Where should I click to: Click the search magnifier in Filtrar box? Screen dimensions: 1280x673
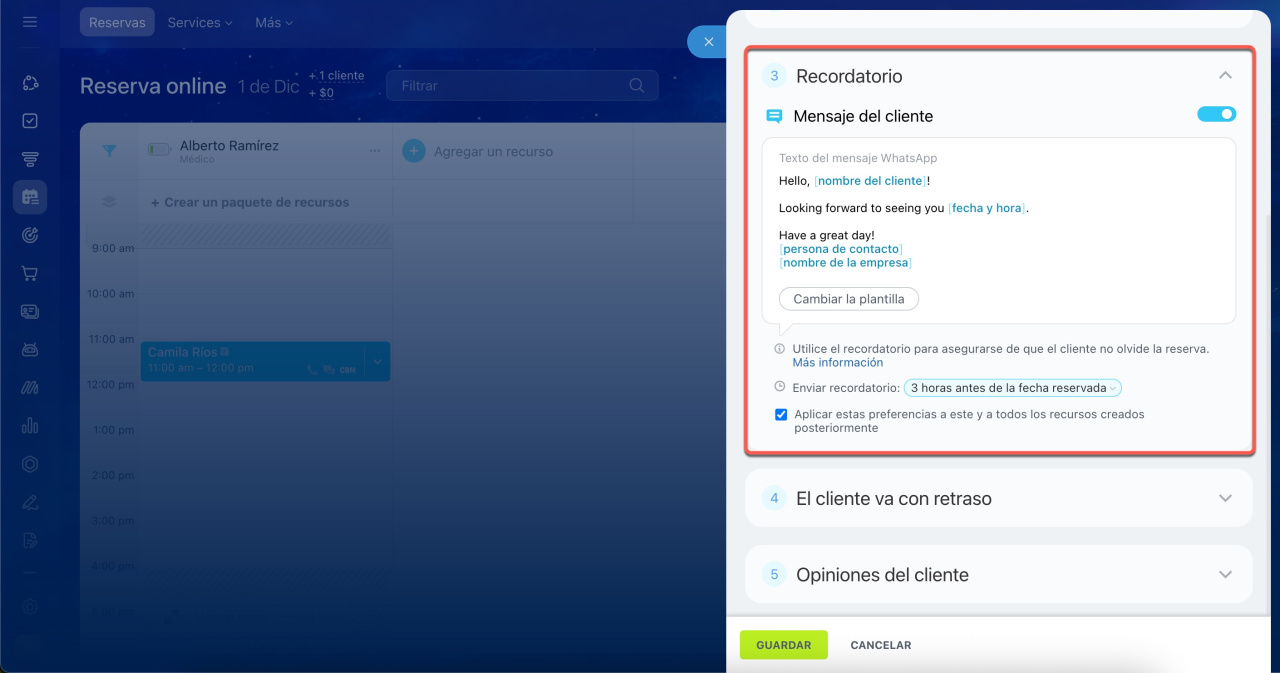(637, 86)
